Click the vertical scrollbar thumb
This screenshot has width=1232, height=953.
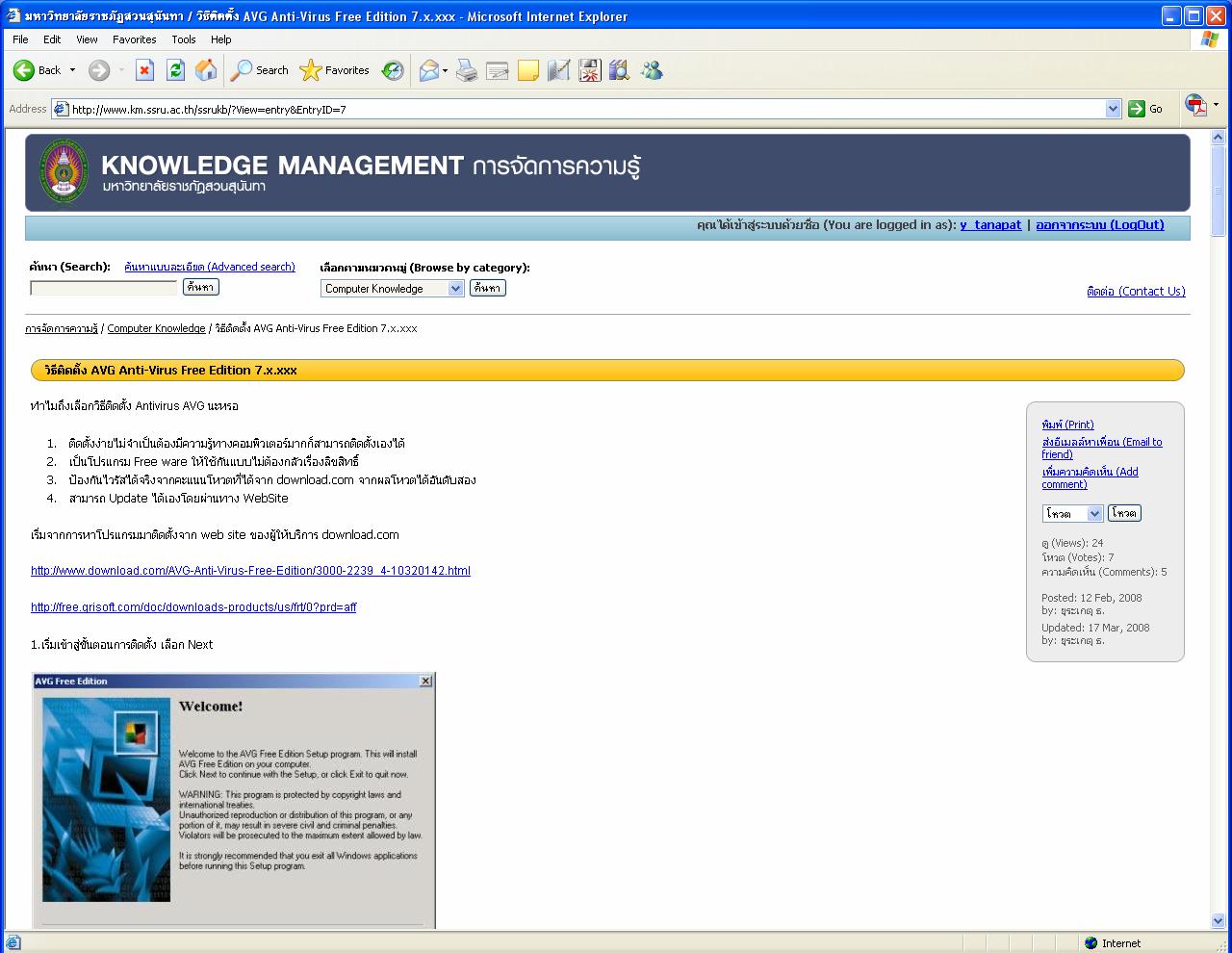click(x=1218, y=192)
